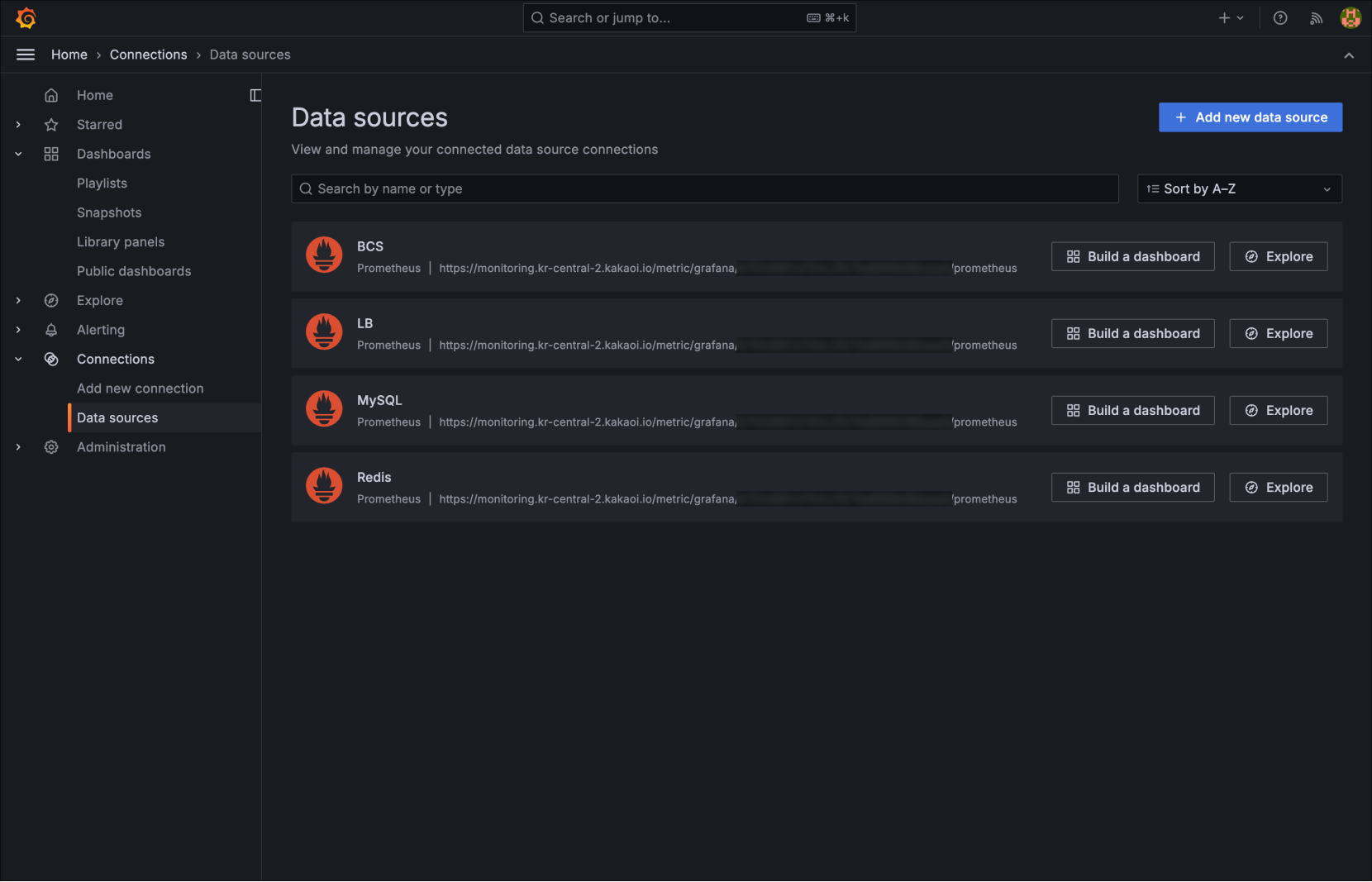Click the top bar collapse chevron
Screen dimensions: 1372x882
click(x=1349, y=55)
